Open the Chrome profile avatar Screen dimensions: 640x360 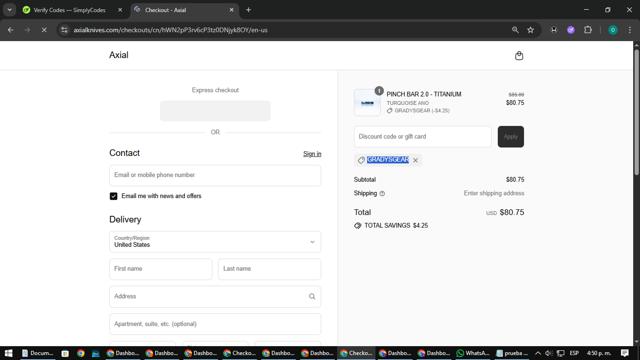pos(613,30)
